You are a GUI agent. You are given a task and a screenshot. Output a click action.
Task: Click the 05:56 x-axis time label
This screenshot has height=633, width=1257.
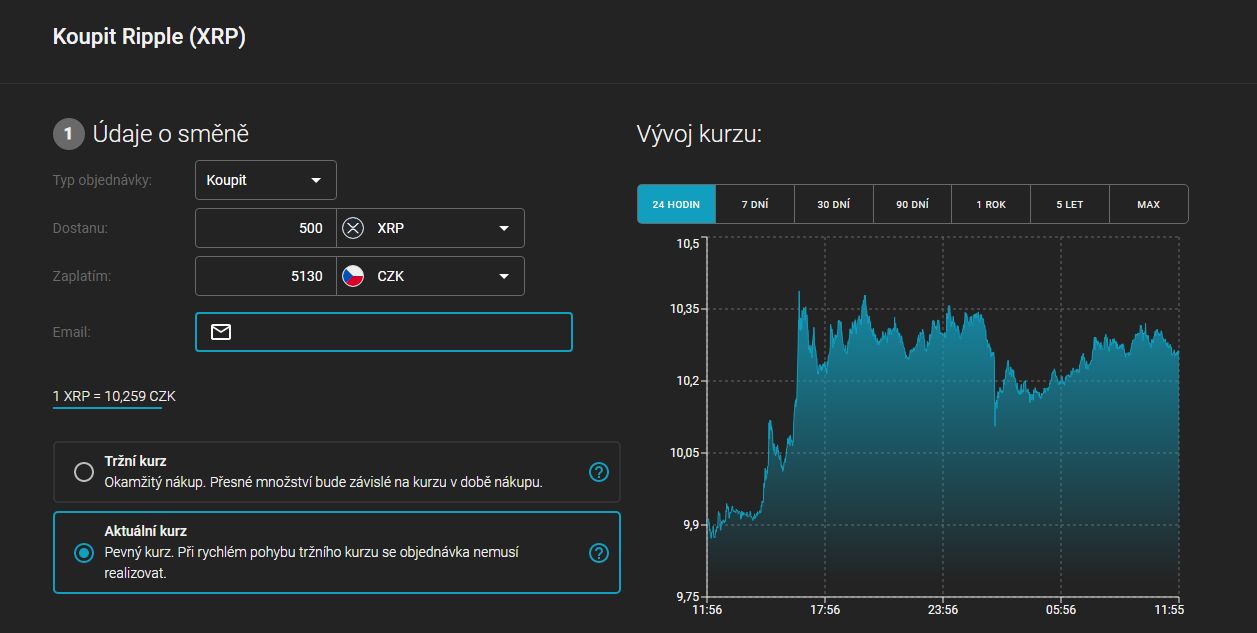1061,610
